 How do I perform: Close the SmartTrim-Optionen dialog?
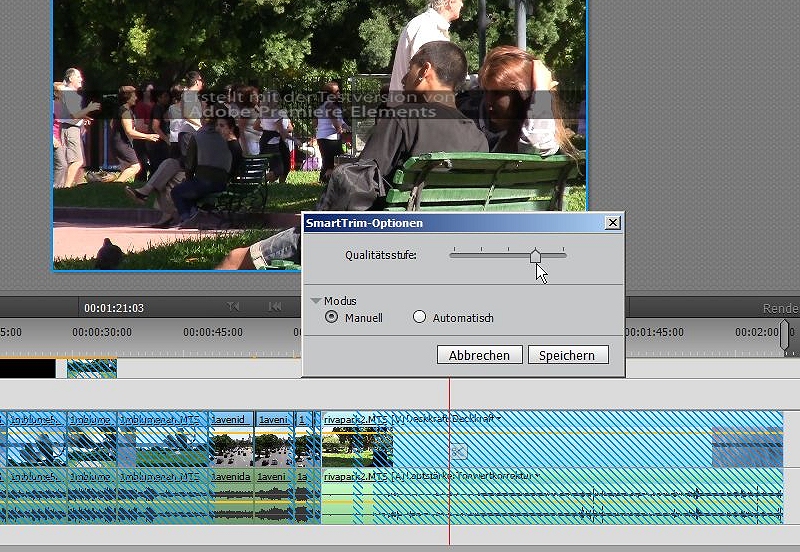click(x=613, y=222)
